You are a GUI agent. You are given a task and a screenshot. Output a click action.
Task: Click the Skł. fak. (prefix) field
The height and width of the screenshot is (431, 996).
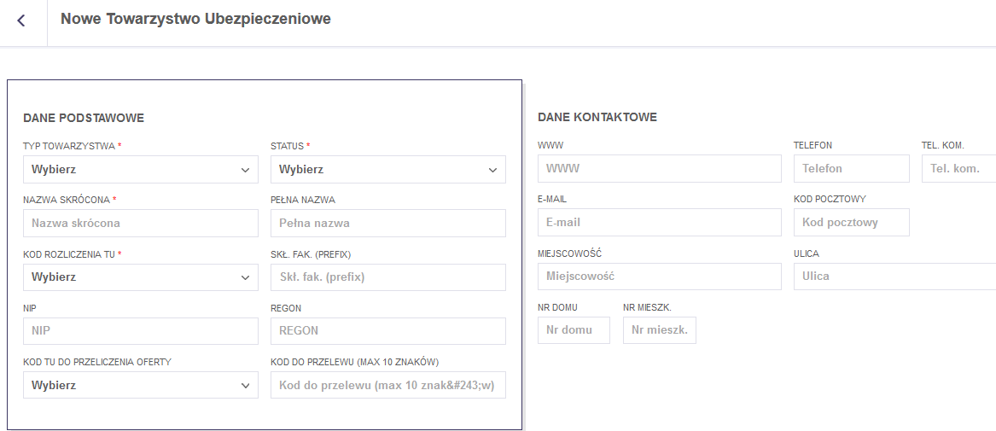[x=388, y=277]
